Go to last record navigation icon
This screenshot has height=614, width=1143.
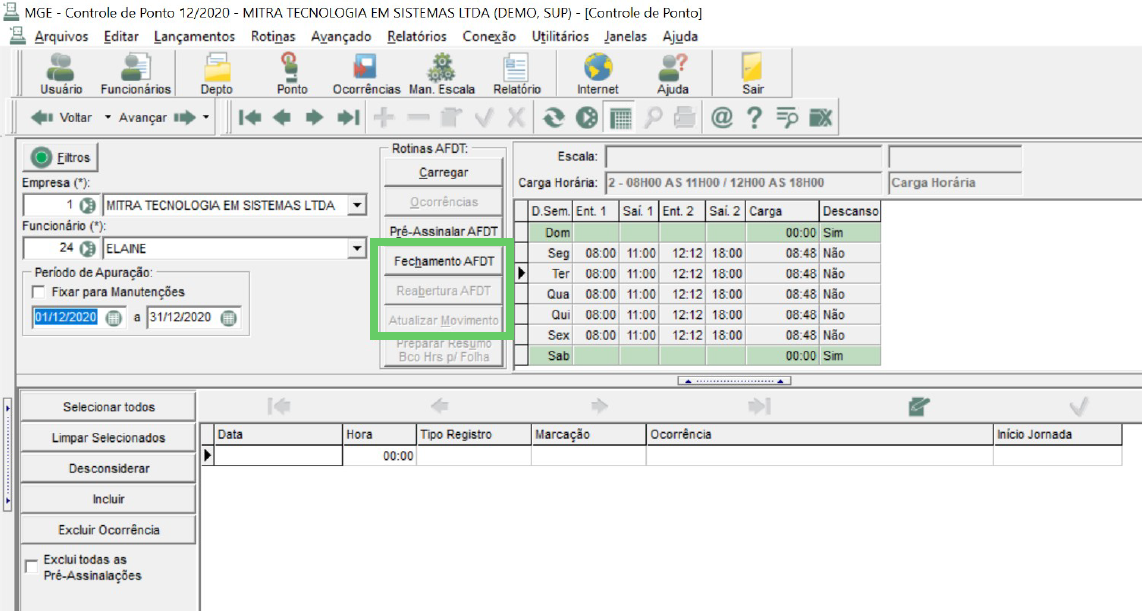point(348,117)
